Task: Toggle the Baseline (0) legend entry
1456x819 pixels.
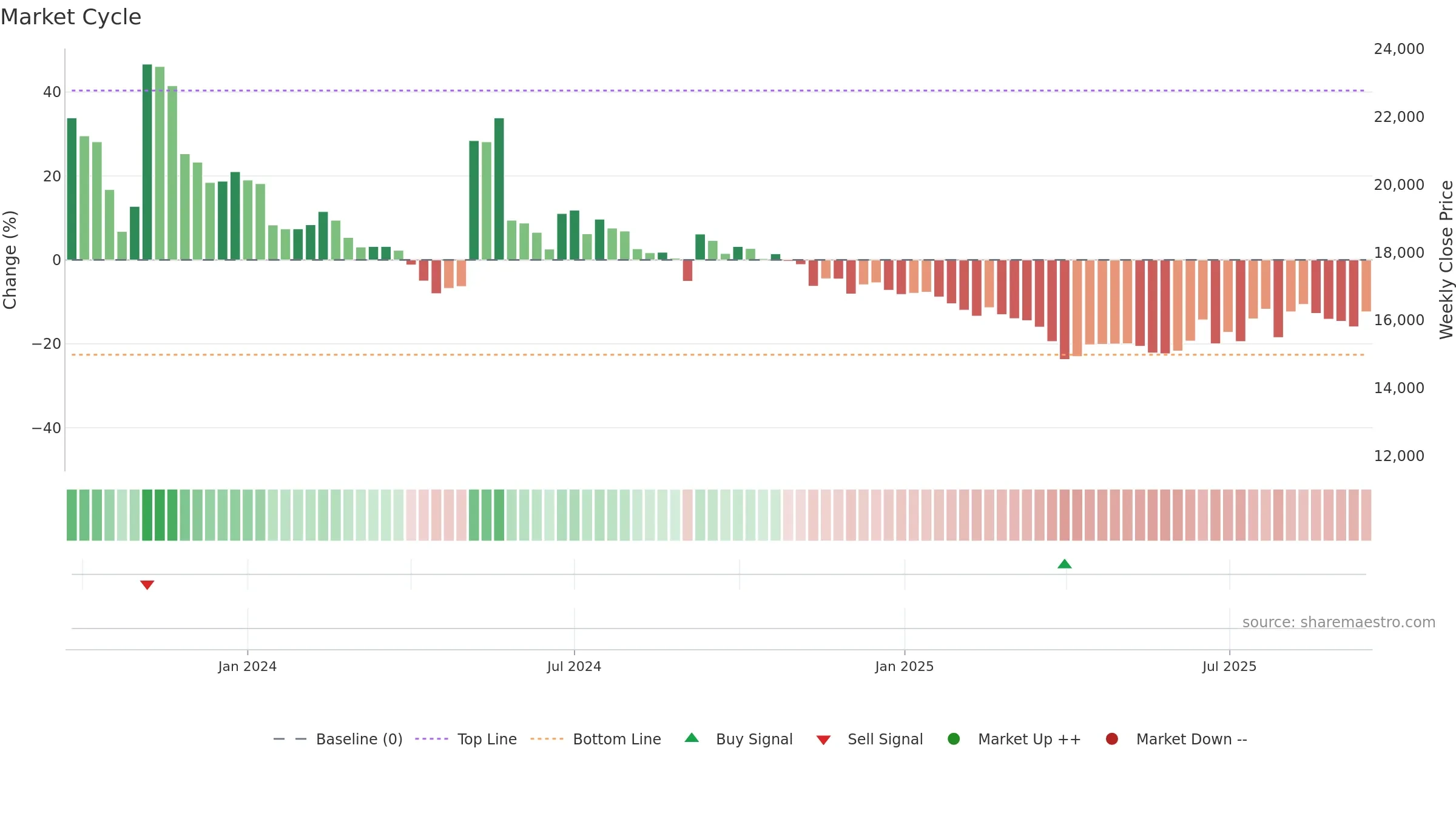Action: pyautogui.click(x=338, y=739)
